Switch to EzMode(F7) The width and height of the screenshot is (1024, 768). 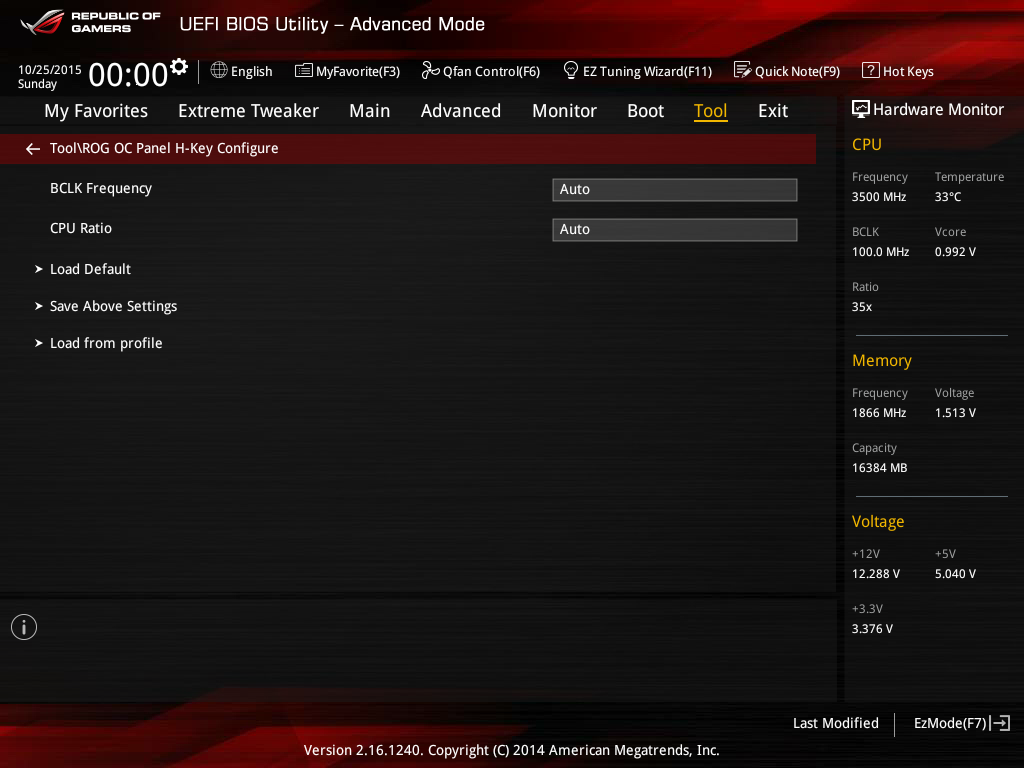962,723
